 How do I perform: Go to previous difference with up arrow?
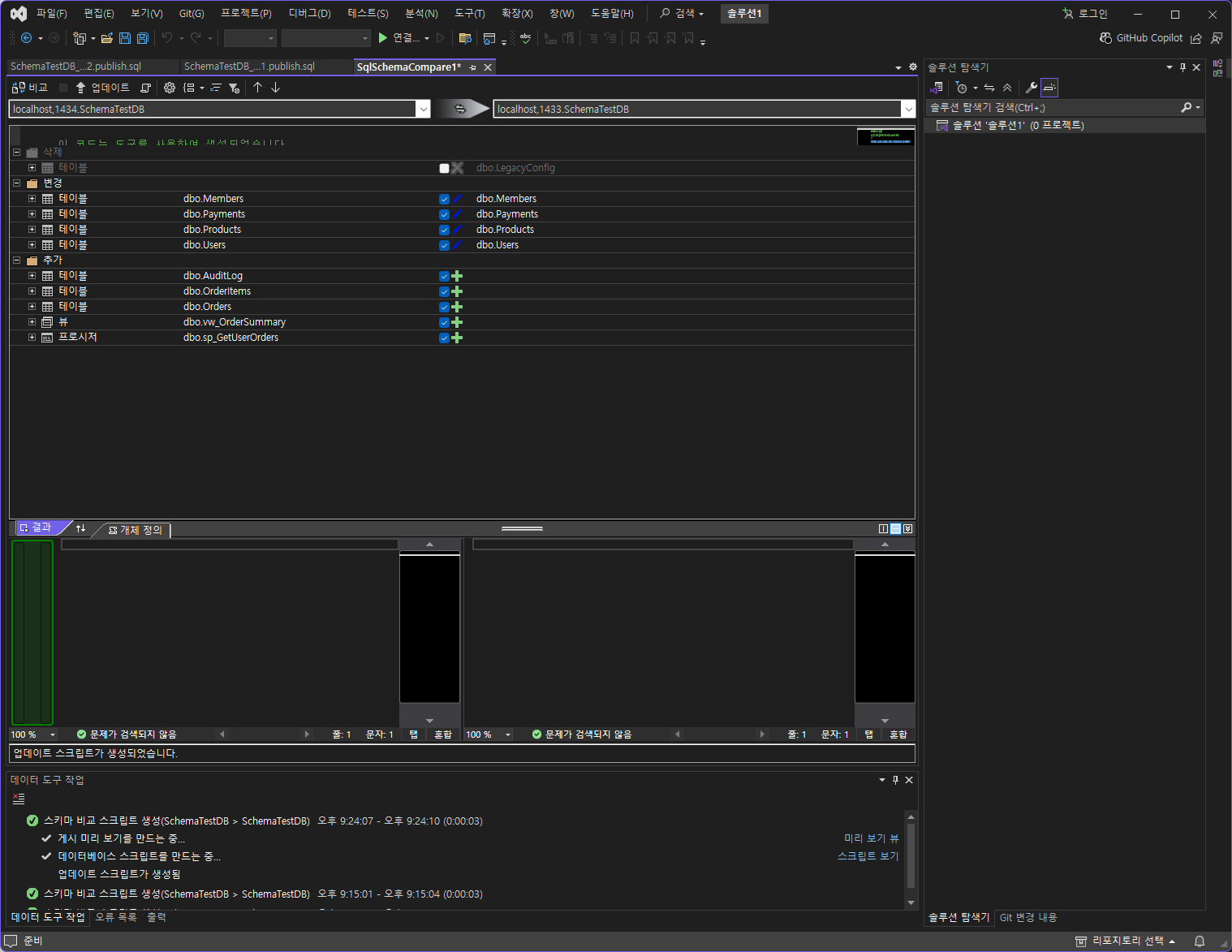257,88
